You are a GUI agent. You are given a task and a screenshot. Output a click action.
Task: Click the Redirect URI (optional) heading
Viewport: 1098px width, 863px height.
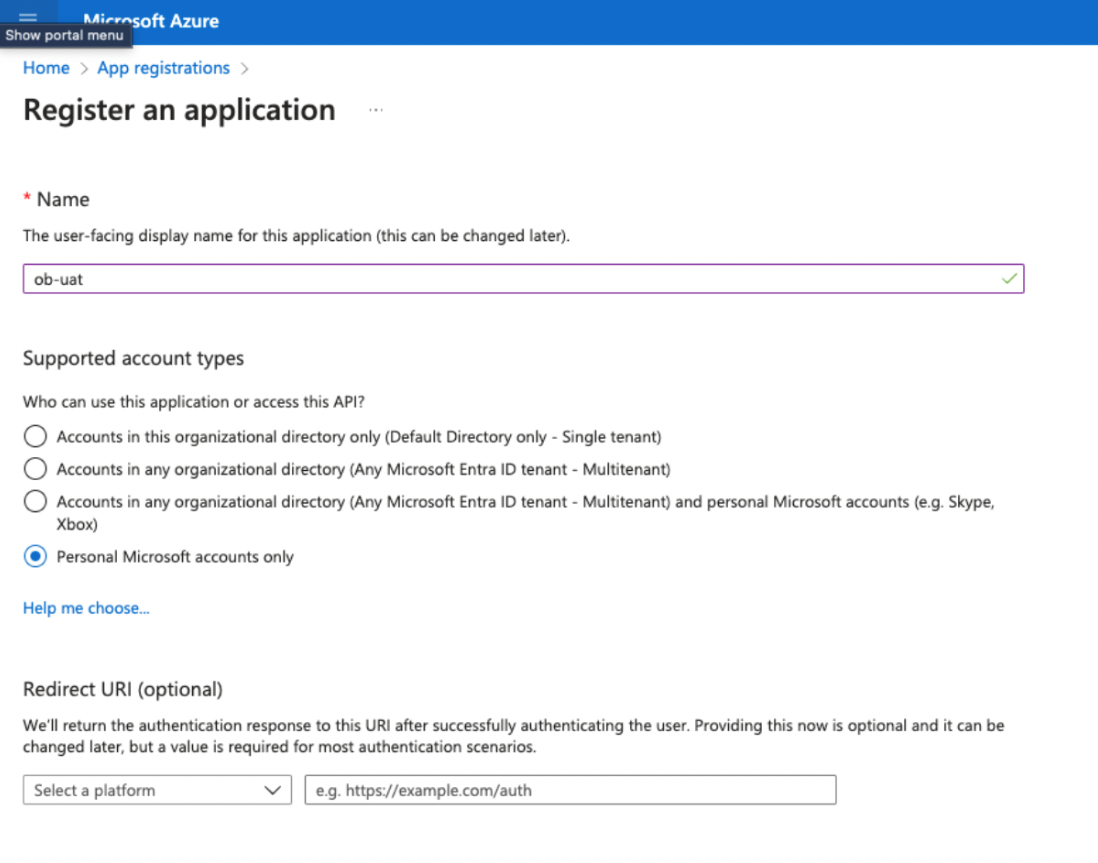(123, 689)
